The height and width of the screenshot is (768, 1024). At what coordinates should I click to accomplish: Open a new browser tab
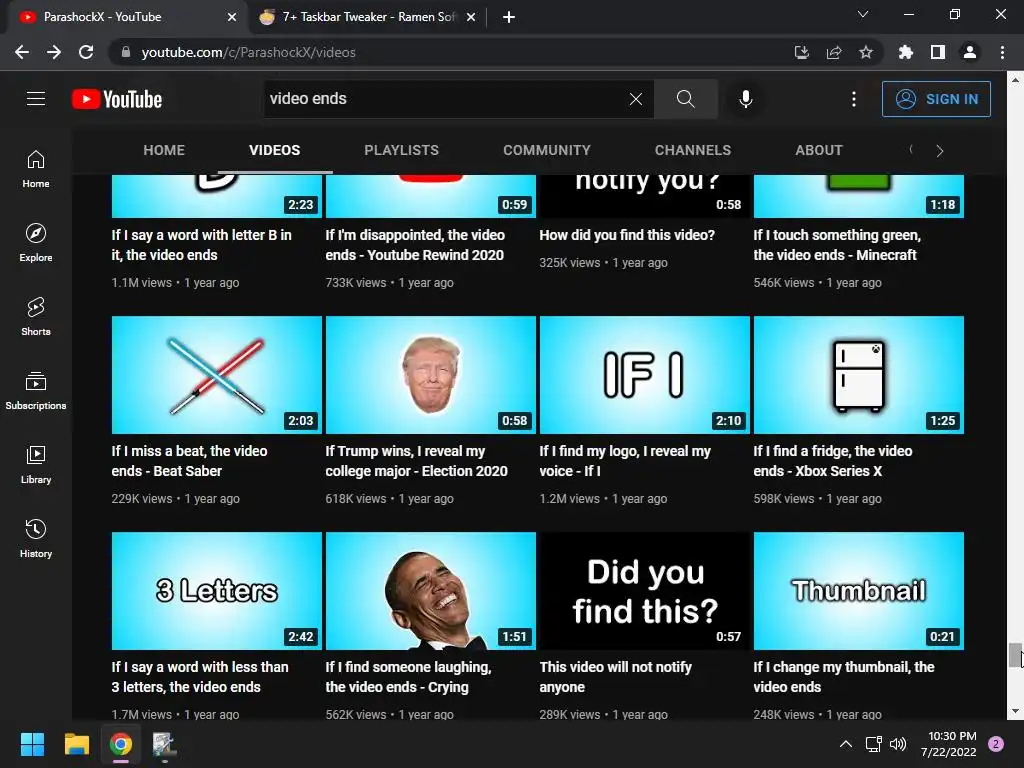click(x=509, y=17)
